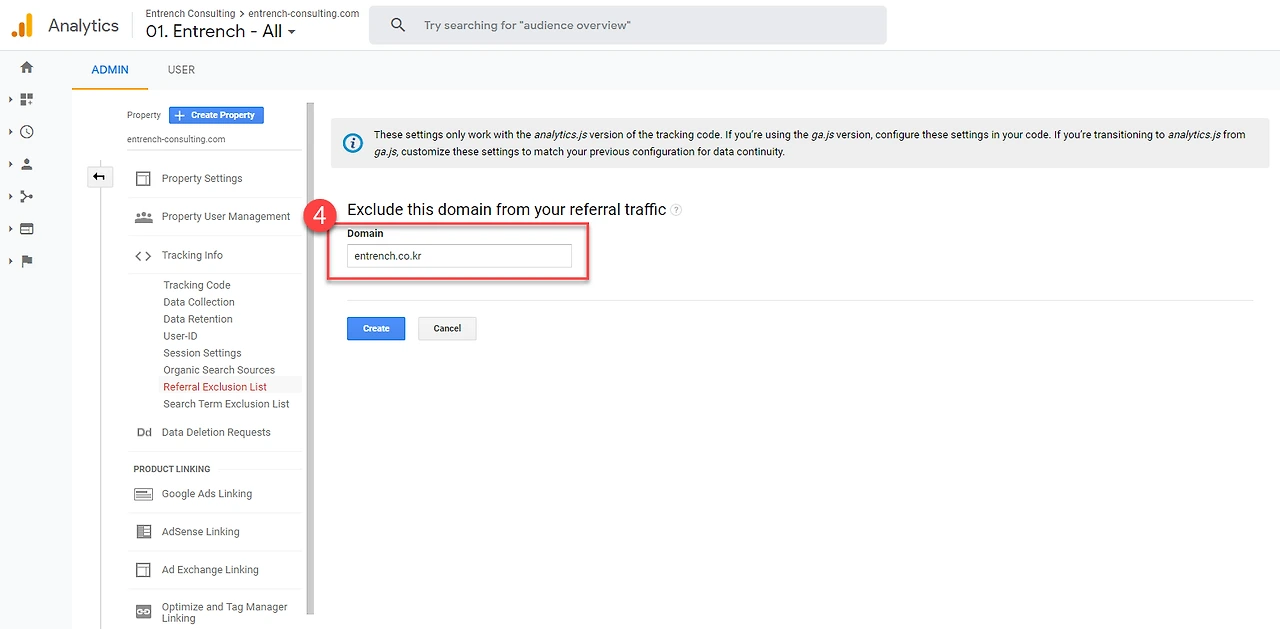Click the Tracking Info code brackets icon

coord(143,255)
